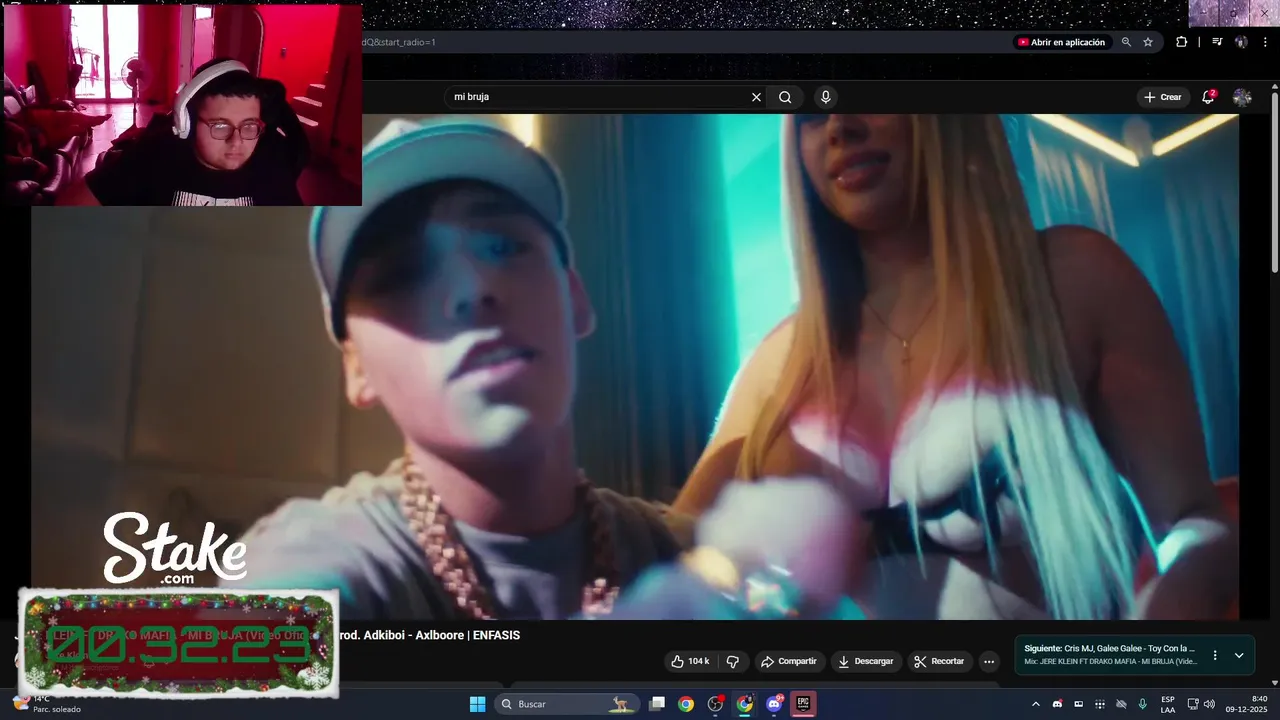Open the Windows Start menu

(477, 704)
